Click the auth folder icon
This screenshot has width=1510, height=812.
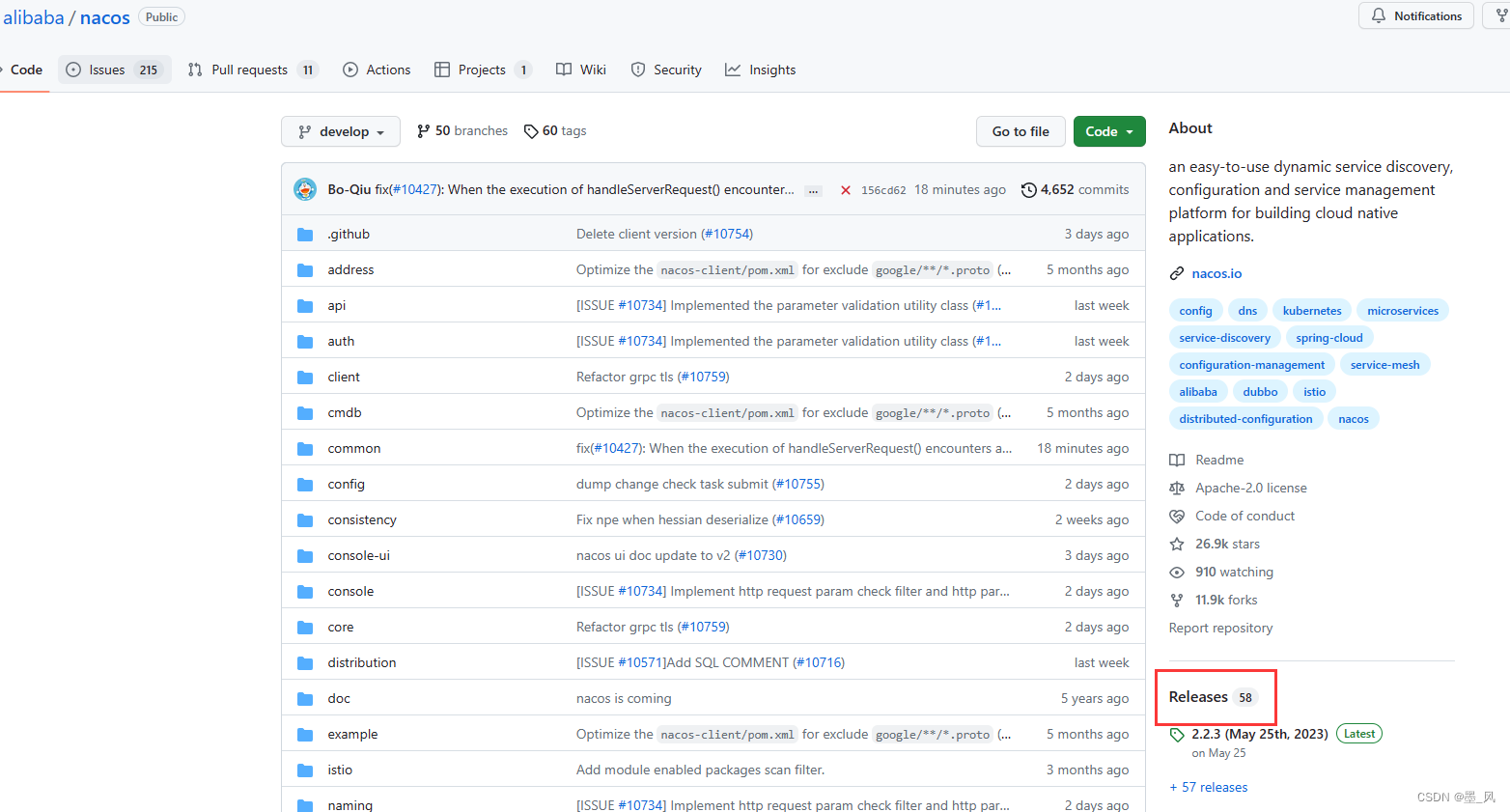point(305,342)
